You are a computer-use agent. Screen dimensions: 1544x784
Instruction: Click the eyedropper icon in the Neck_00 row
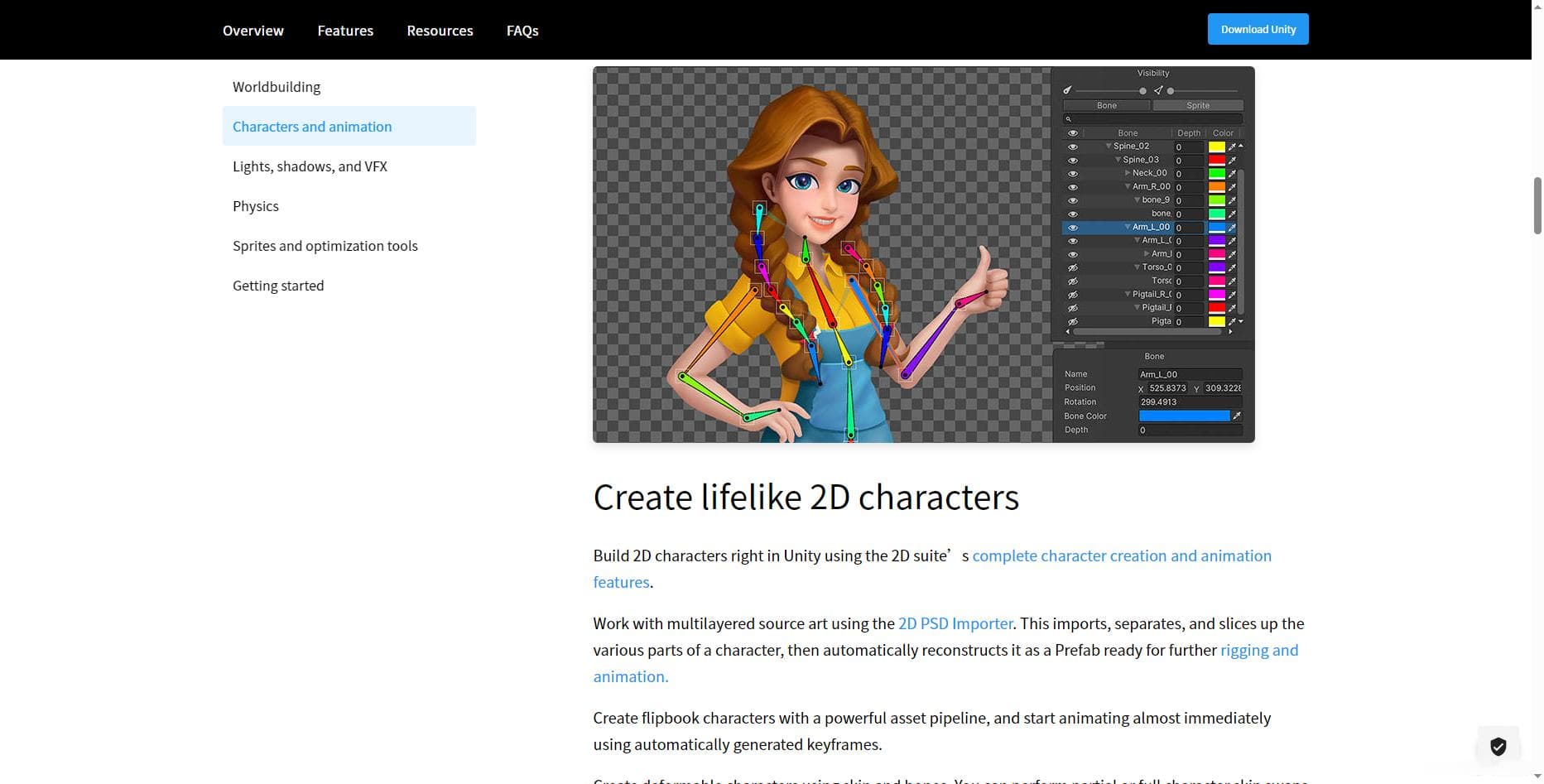coord(1232,173)
